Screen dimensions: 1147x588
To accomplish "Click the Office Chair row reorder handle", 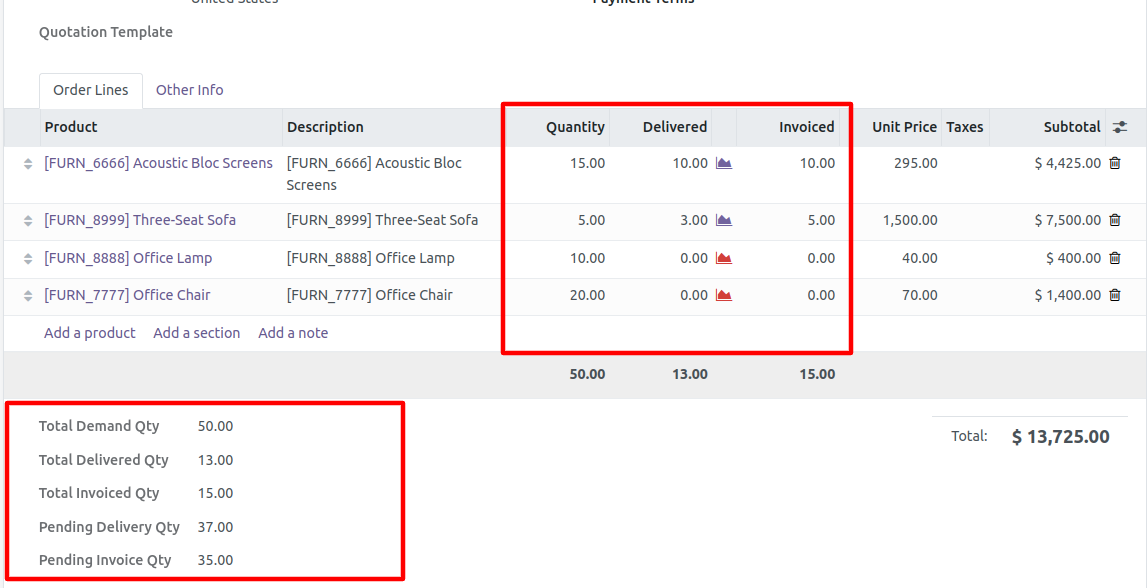I will coord(28,296).
